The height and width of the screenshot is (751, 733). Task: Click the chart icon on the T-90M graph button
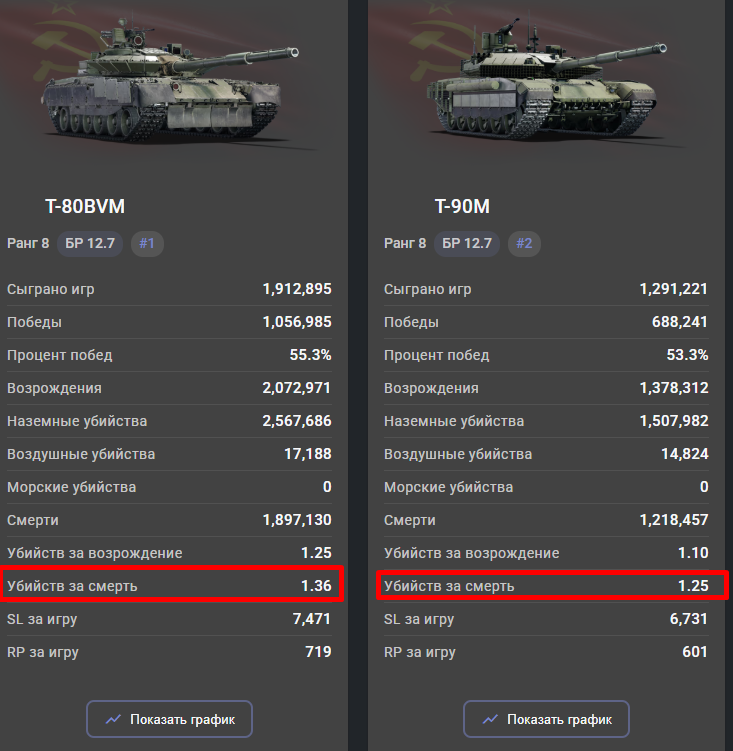click(491, 719)
